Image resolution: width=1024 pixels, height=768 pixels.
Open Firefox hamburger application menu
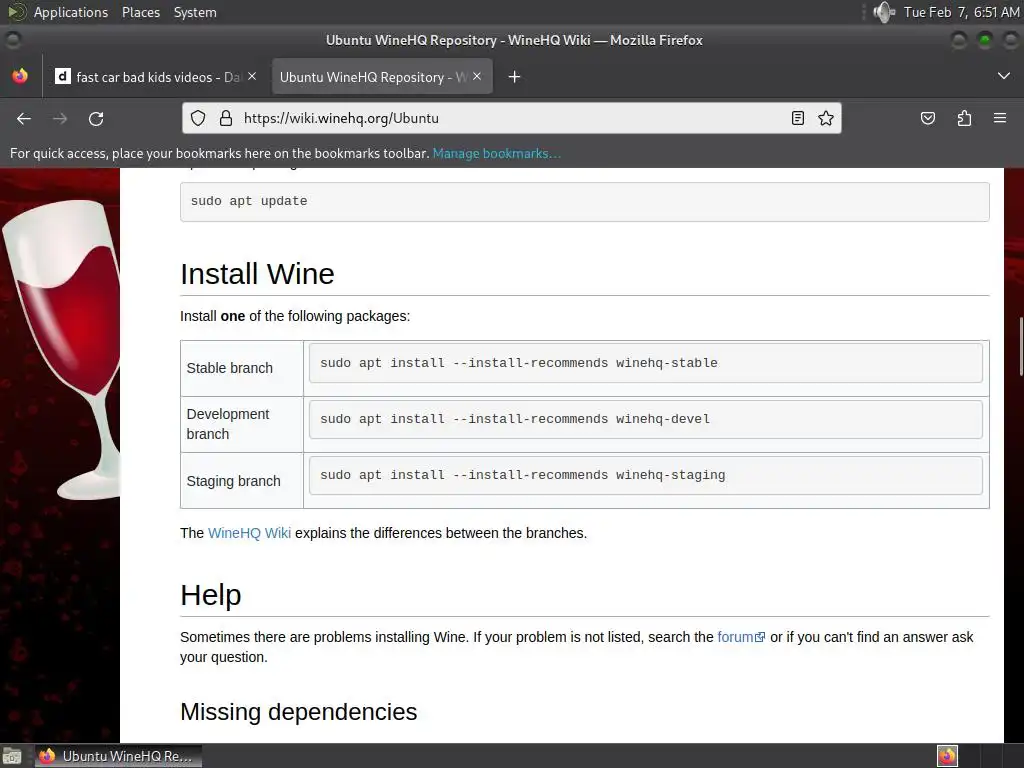[x=999, y=118]
